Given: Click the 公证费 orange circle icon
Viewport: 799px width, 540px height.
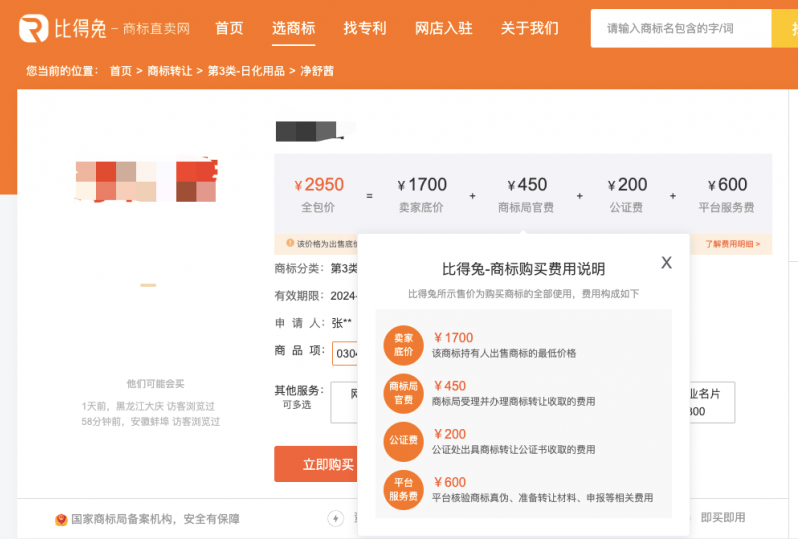Looking at the screenshot, I should pos(404,441).
